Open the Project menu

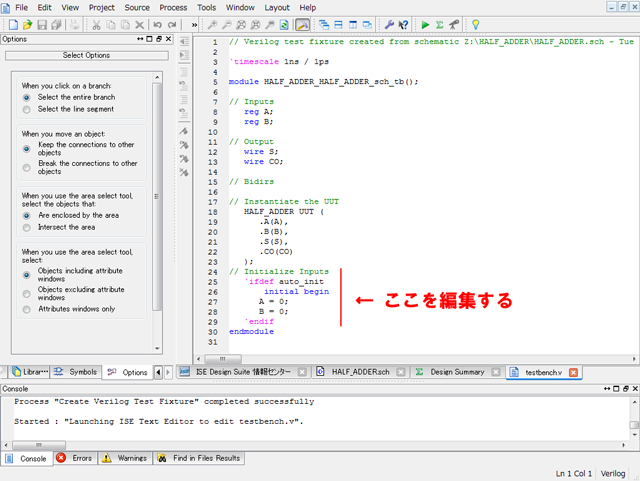[102, 8]
